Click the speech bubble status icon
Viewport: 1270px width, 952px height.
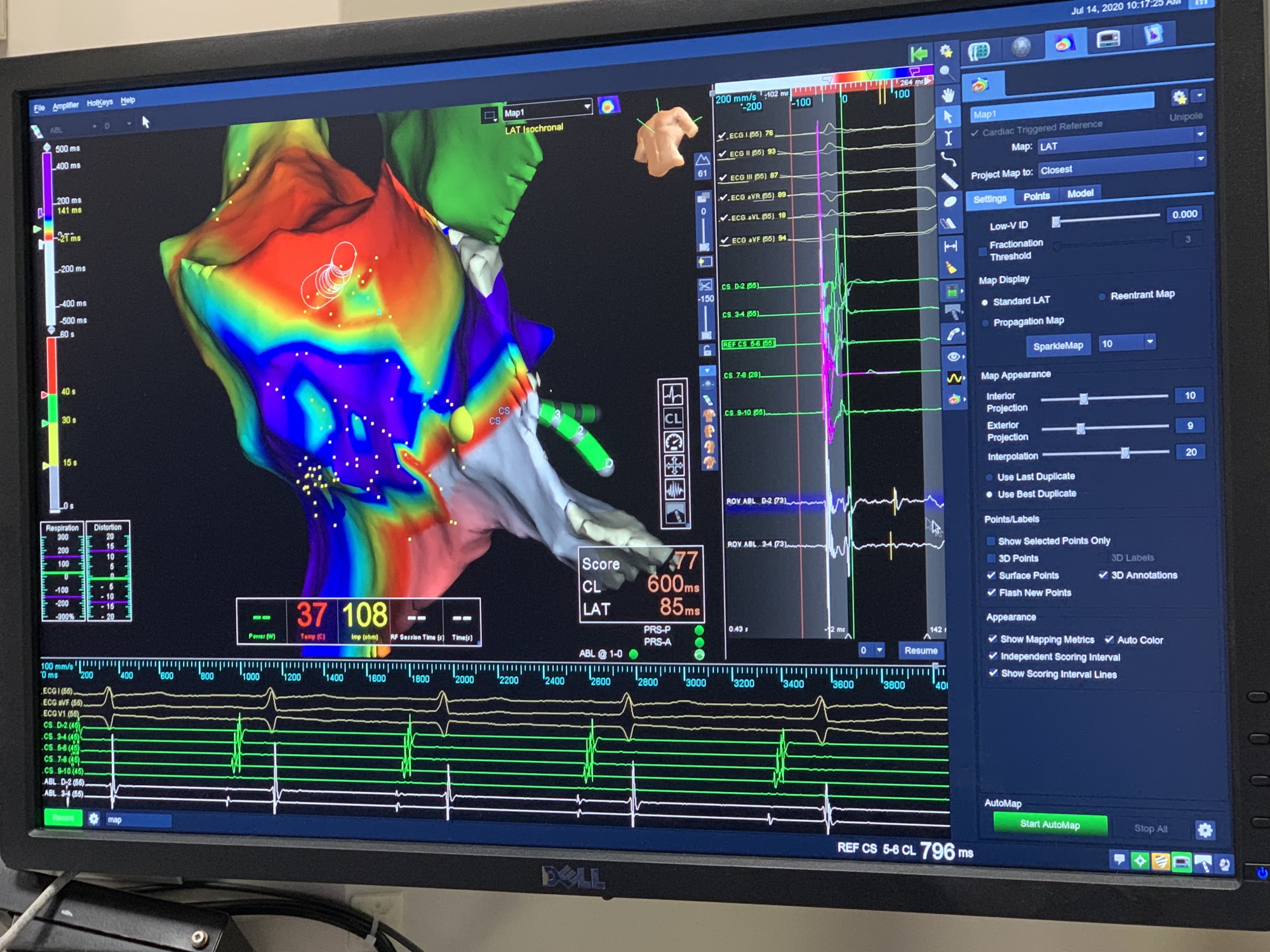tap(1119, 860)
